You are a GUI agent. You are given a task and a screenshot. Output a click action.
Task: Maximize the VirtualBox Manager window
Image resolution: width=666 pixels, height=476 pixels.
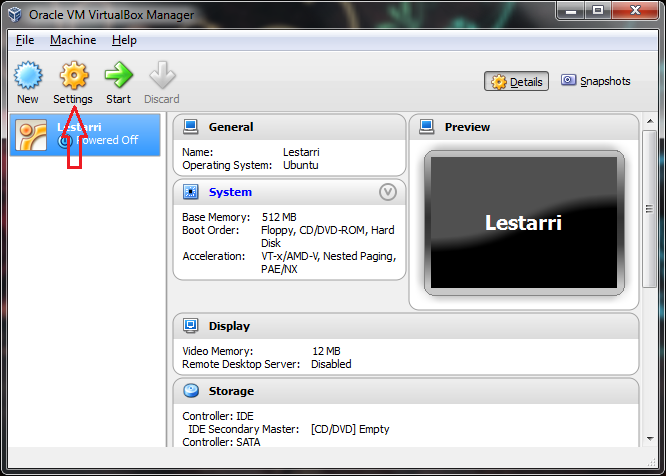pos(598,11)
